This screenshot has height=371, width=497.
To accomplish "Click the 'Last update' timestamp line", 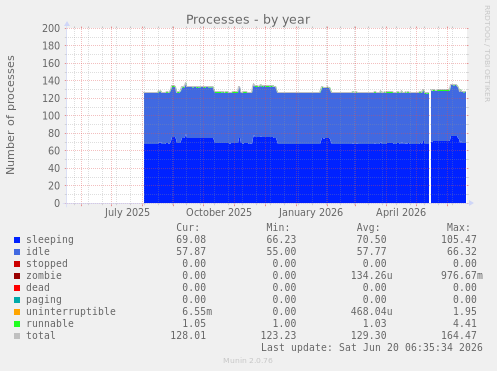I will pos(372,348).
